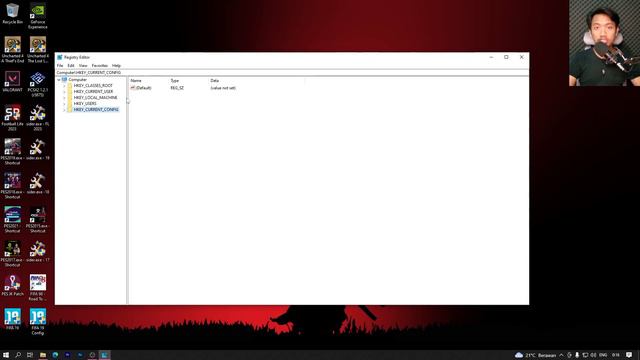Show hidden system tray icons
The height and width of the screenshot is (360, 640).
561,355
